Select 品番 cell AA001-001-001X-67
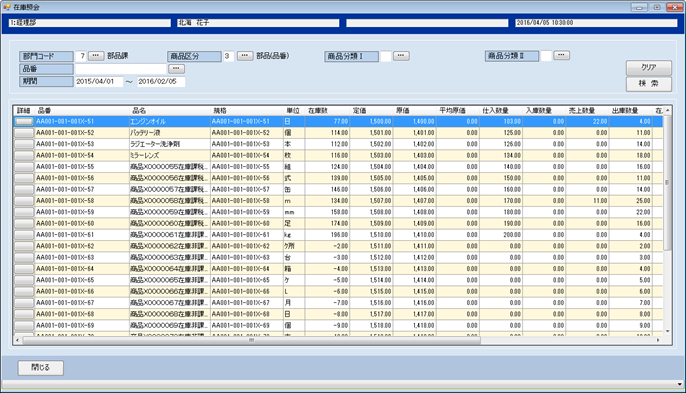 tap(82, 303)
